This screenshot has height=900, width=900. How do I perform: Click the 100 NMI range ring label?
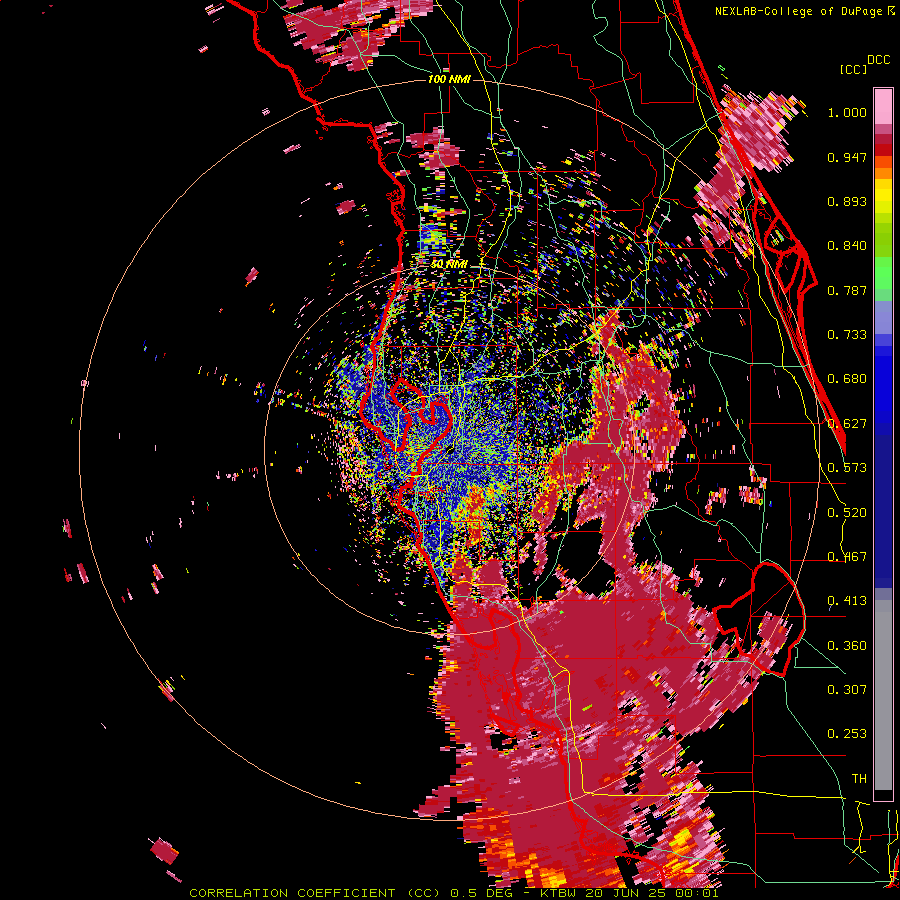click(449, 79)
